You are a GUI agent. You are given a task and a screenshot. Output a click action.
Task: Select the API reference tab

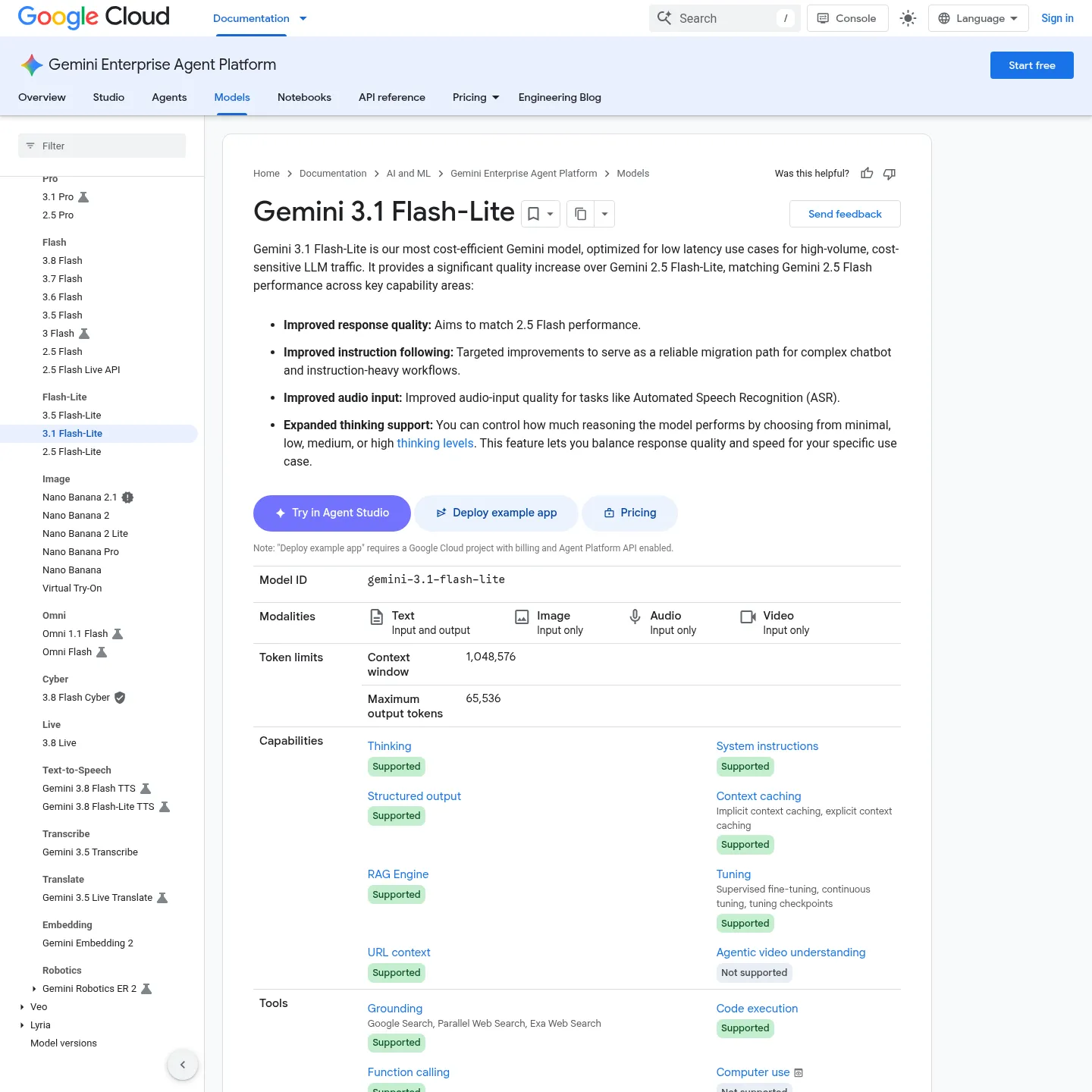click(392, 97)
